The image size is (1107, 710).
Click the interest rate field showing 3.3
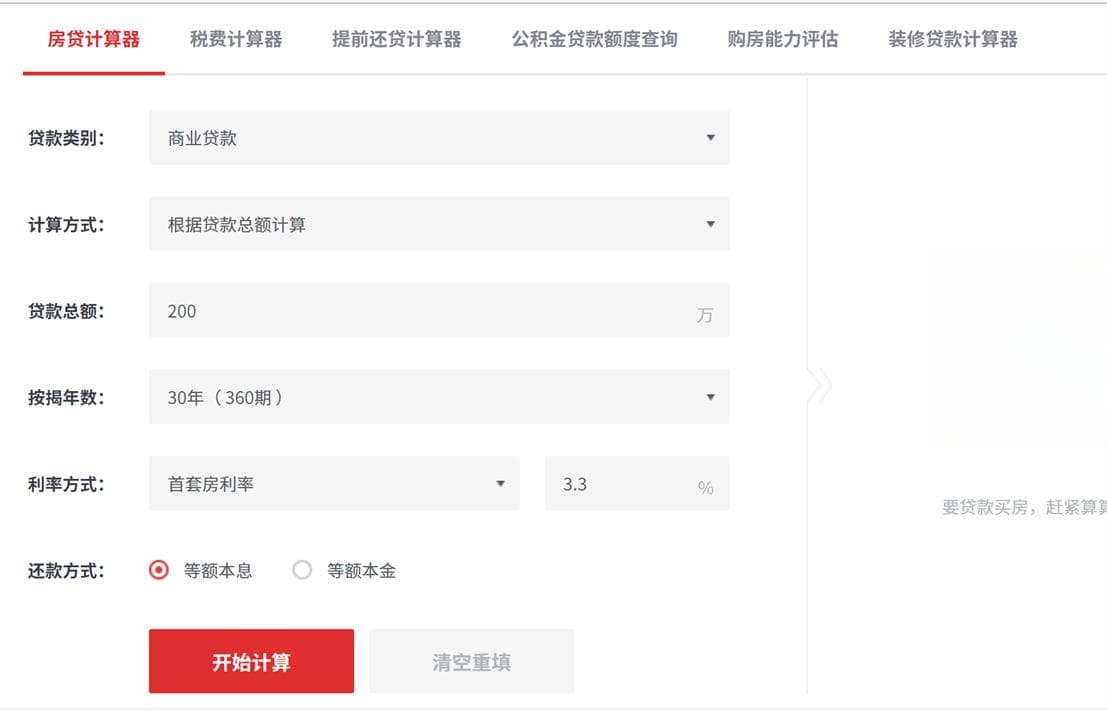637,483
